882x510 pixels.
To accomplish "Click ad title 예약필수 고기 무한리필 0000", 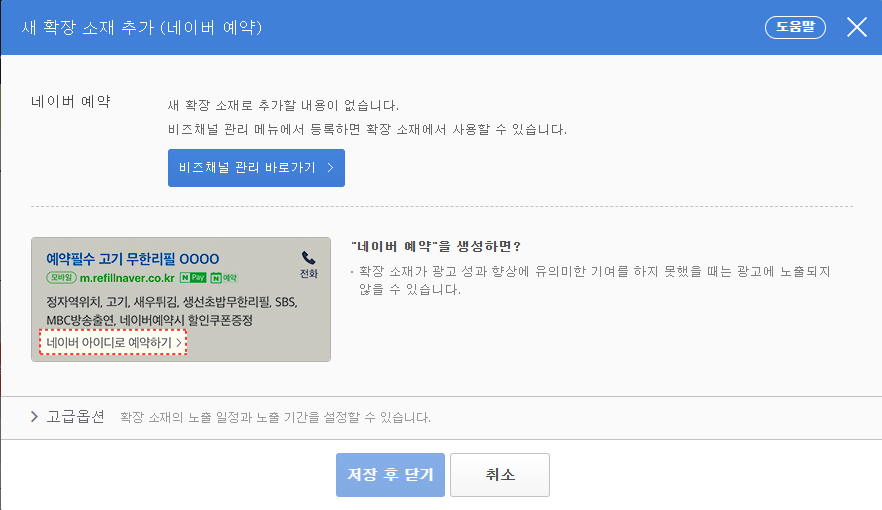I will tap(133, 259).
